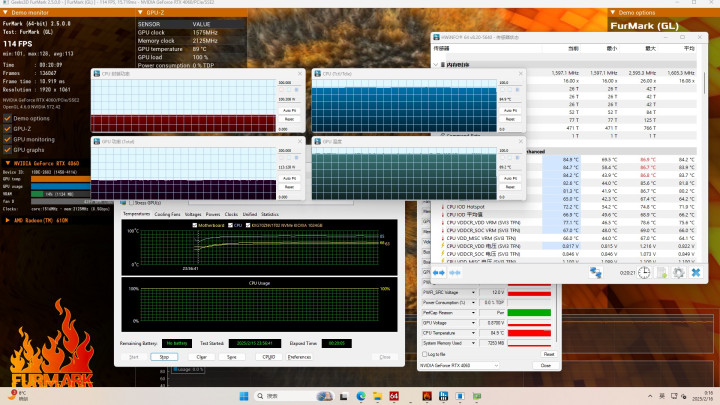Enable GPU-Z Log to file checkbox
This screenshot has height=405, width=720.
point(425,354)
